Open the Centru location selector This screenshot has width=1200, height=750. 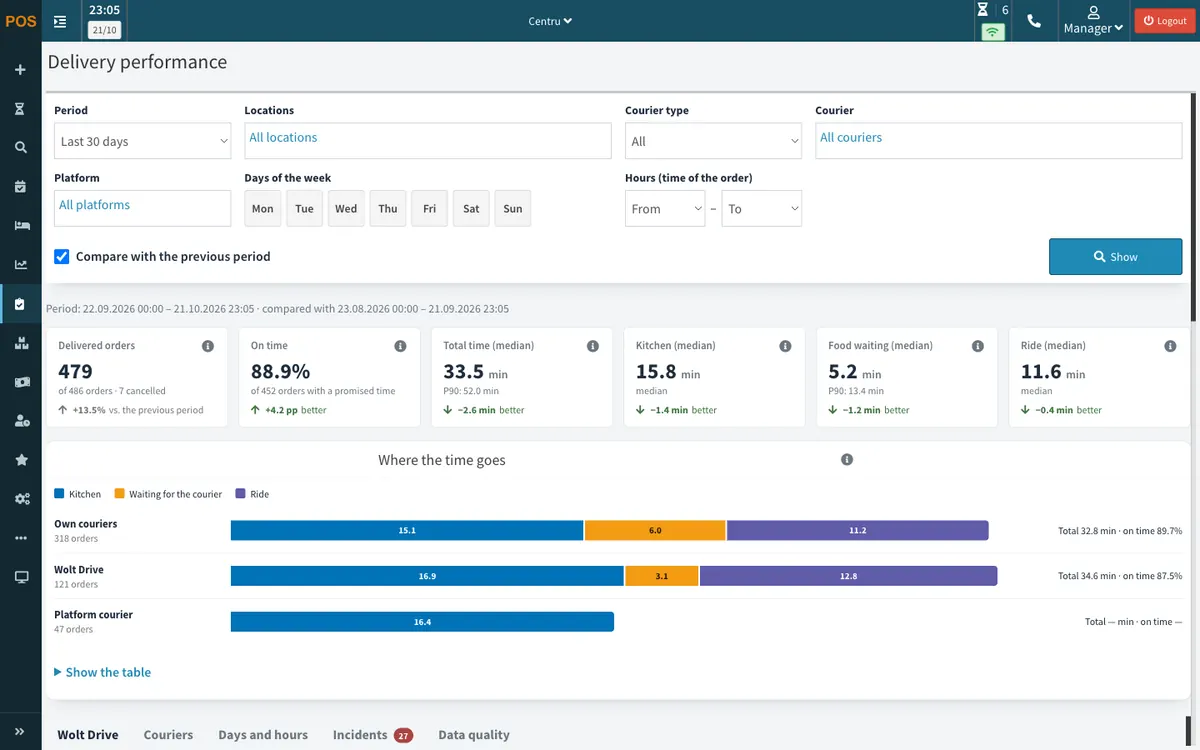click(550, 21)
